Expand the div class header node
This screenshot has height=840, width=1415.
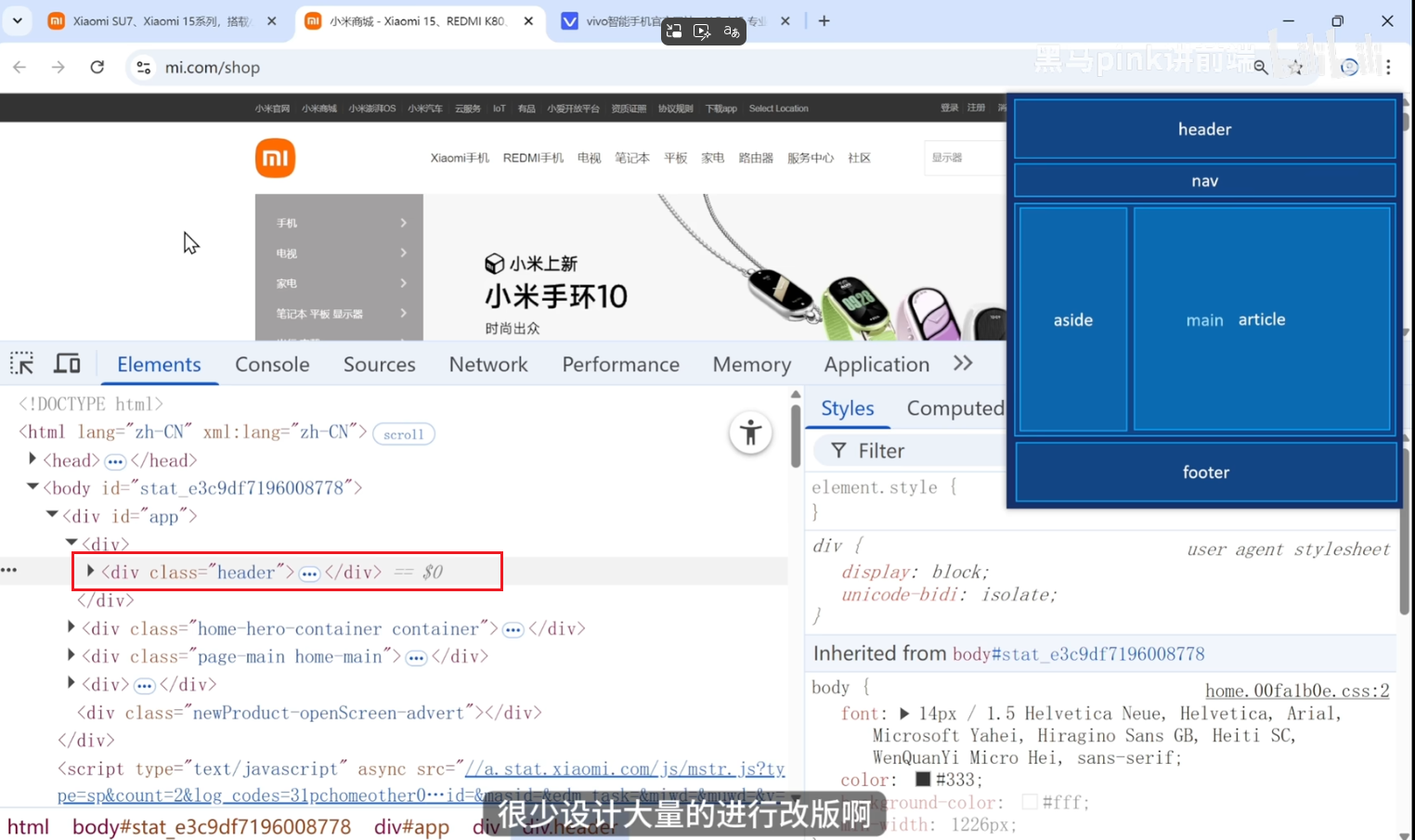click(x=90, y=571)
